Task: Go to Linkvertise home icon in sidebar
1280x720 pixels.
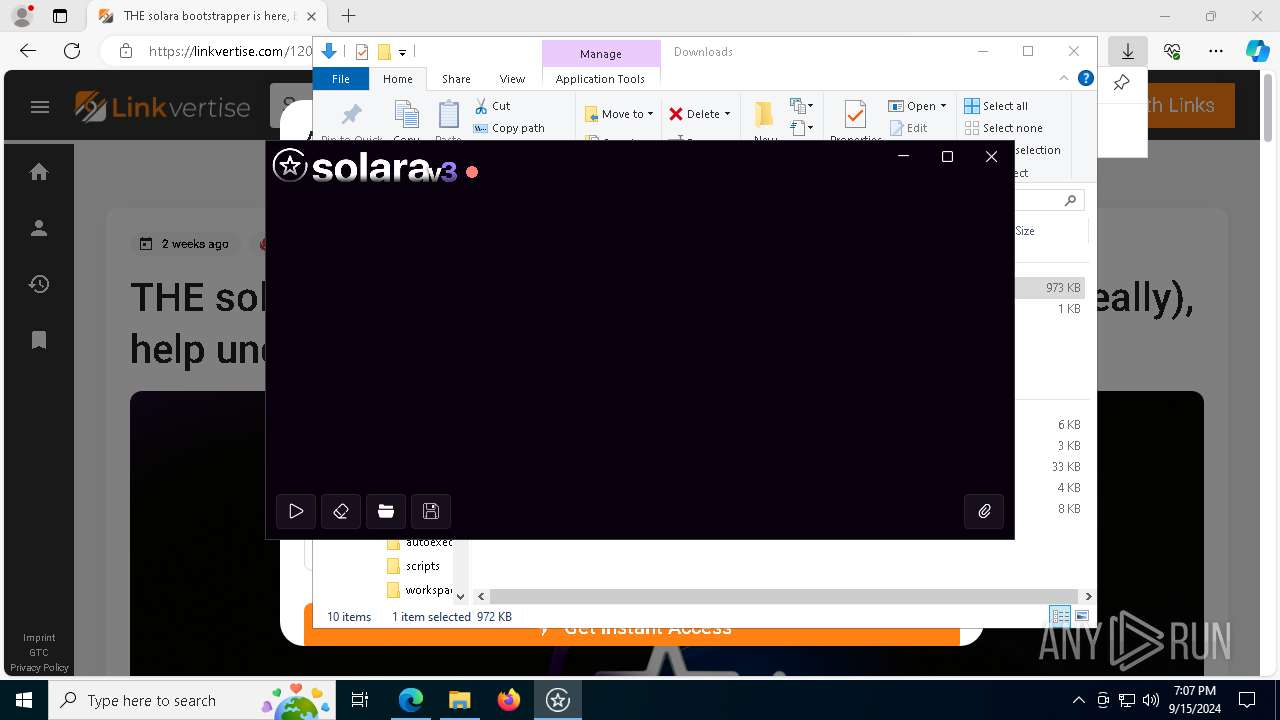Action: [39, 172]
